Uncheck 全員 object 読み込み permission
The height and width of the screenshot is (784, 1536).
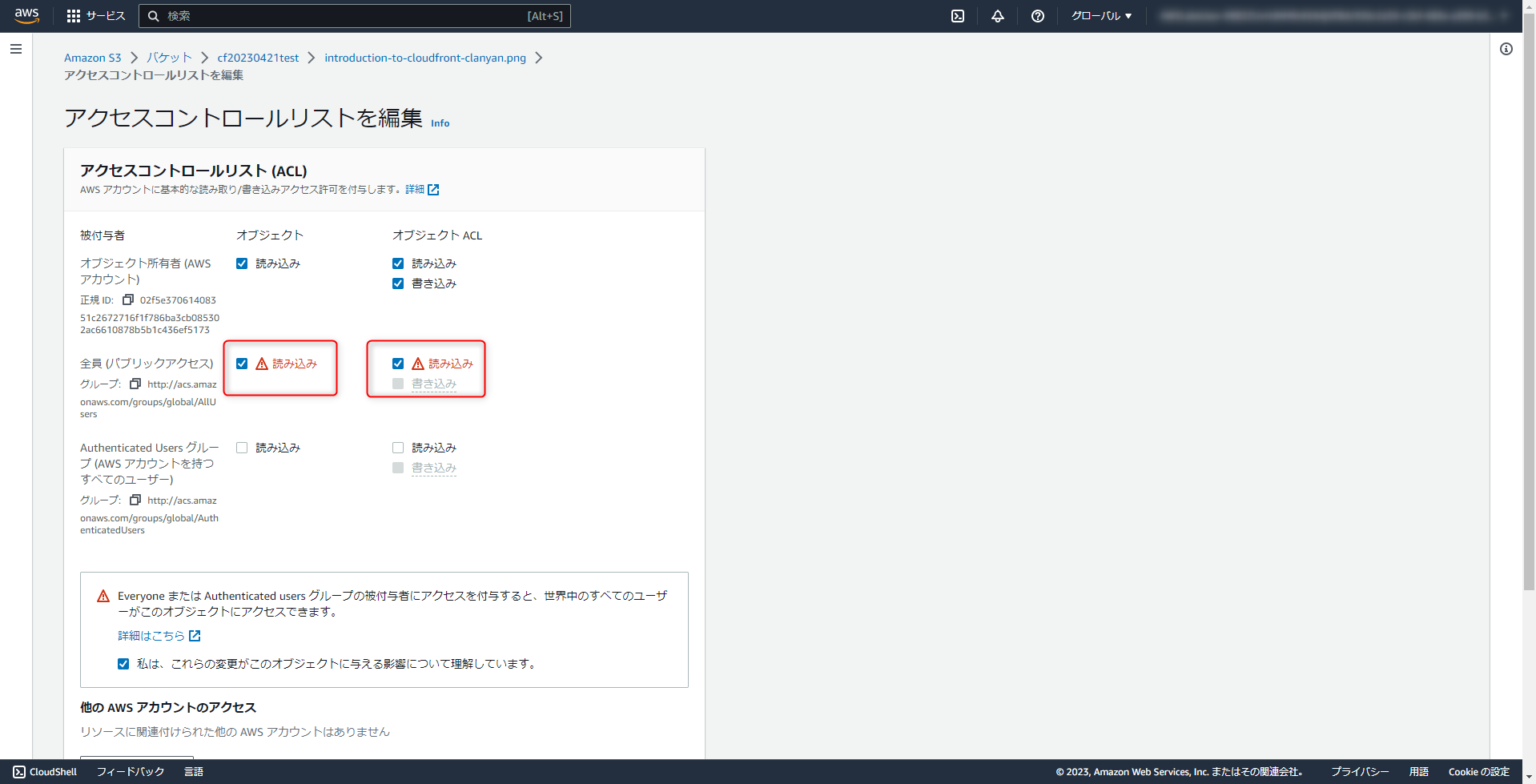pyautogui.click(x=241, y=362)
